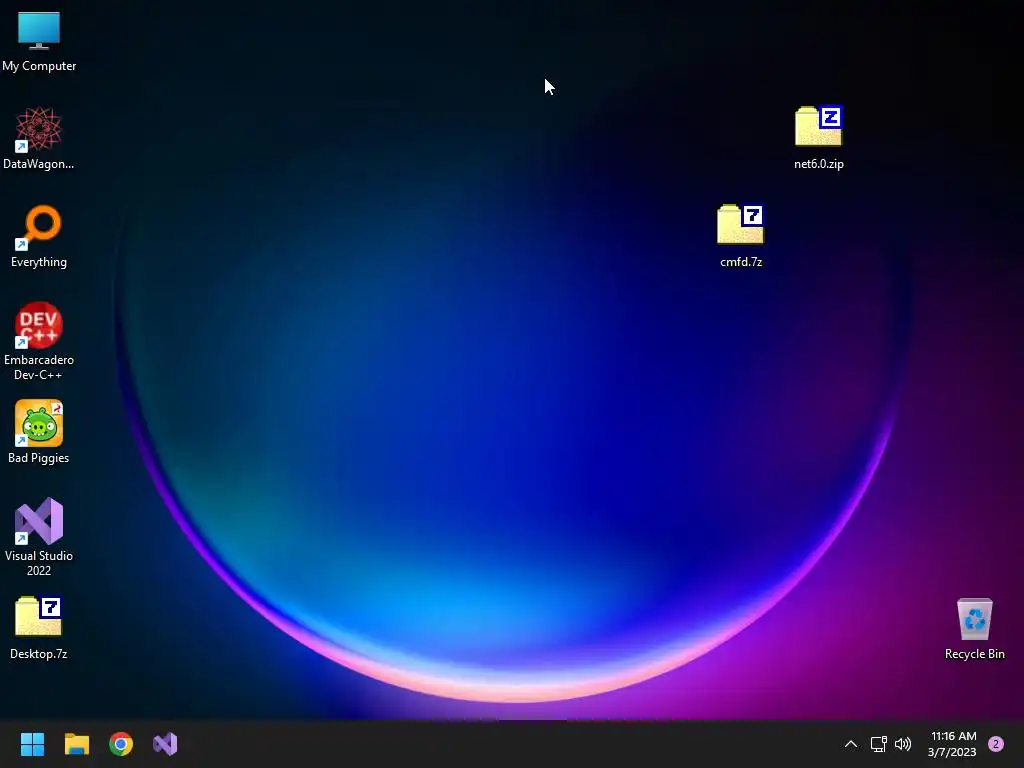Screen dimensions: 1024x768
Task: Open the network status tray icon
Action: click(878, 744)
